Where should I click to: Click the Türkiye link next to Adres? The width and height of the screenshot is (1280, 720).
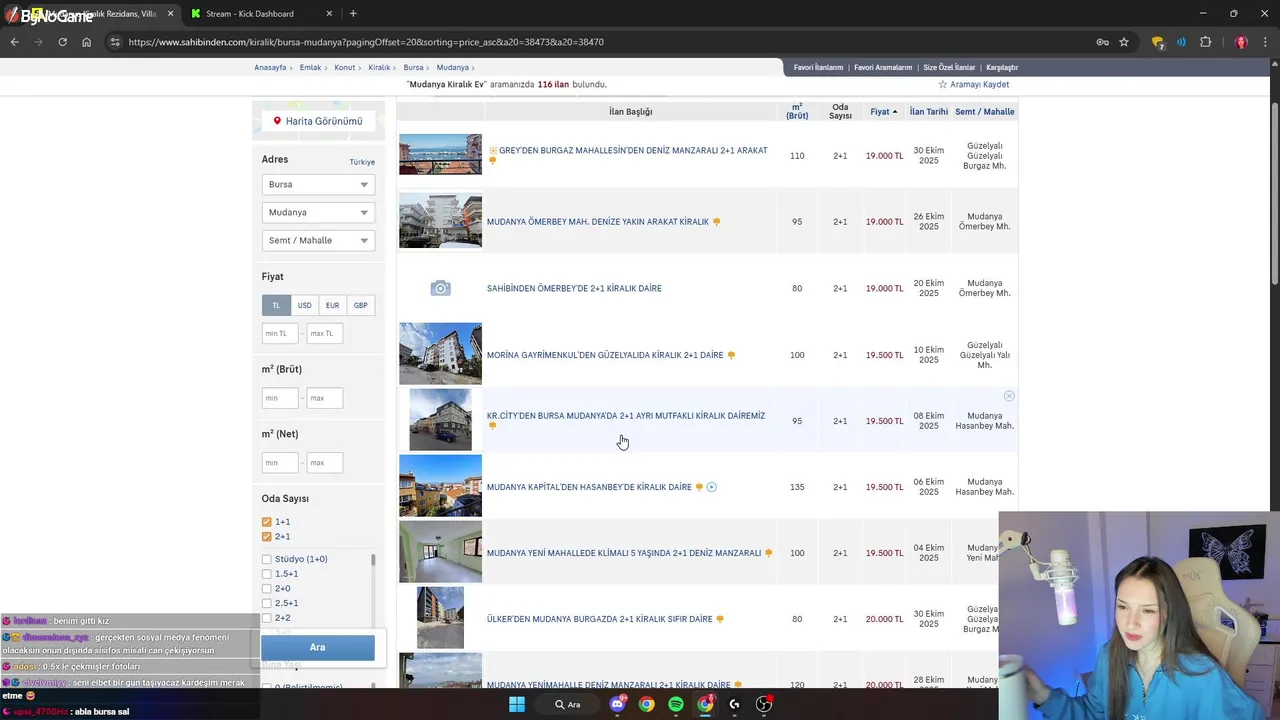point(362,162)
